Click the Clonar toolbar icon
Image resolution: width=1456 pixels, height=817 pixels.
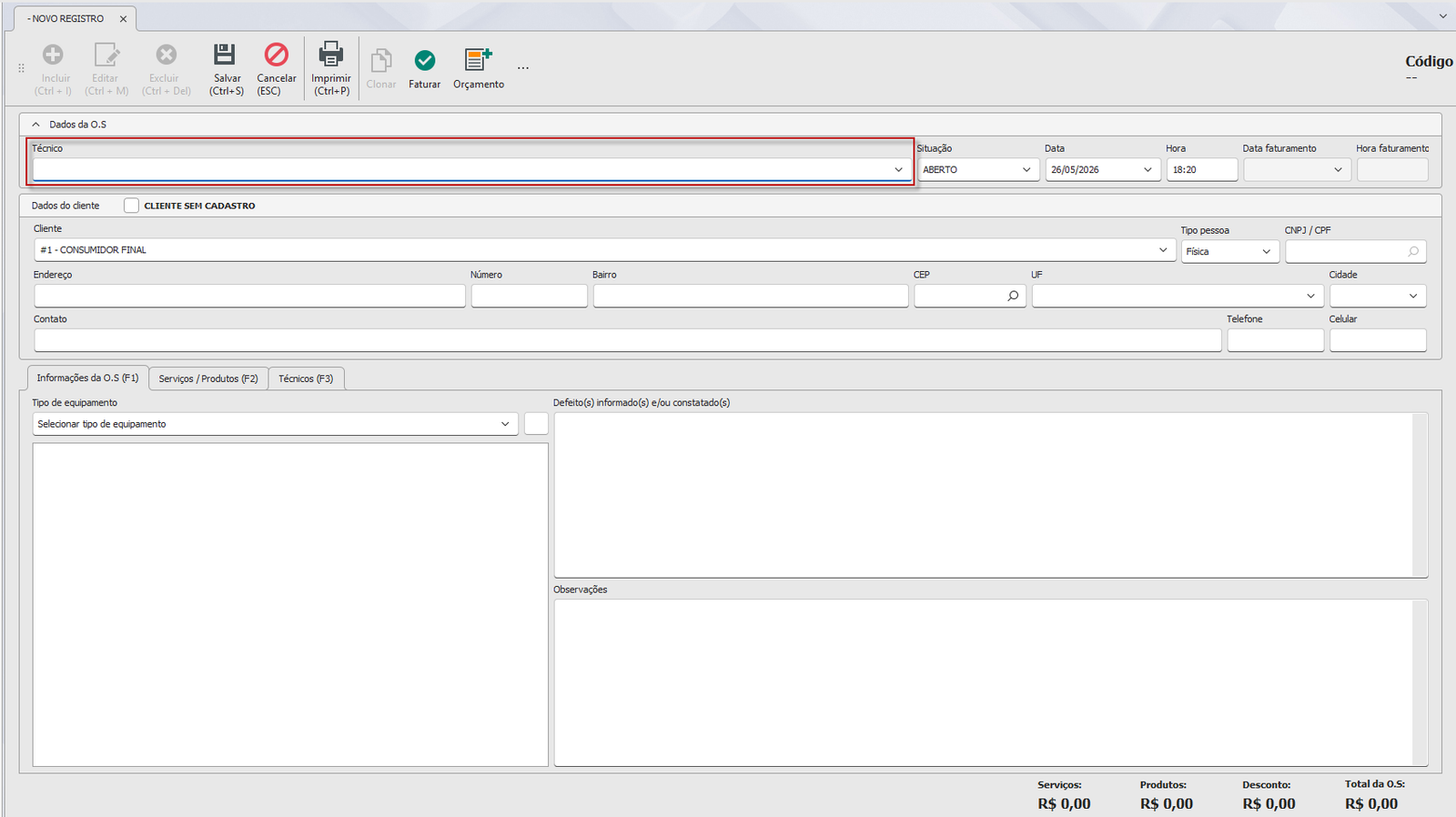[381, 60]
